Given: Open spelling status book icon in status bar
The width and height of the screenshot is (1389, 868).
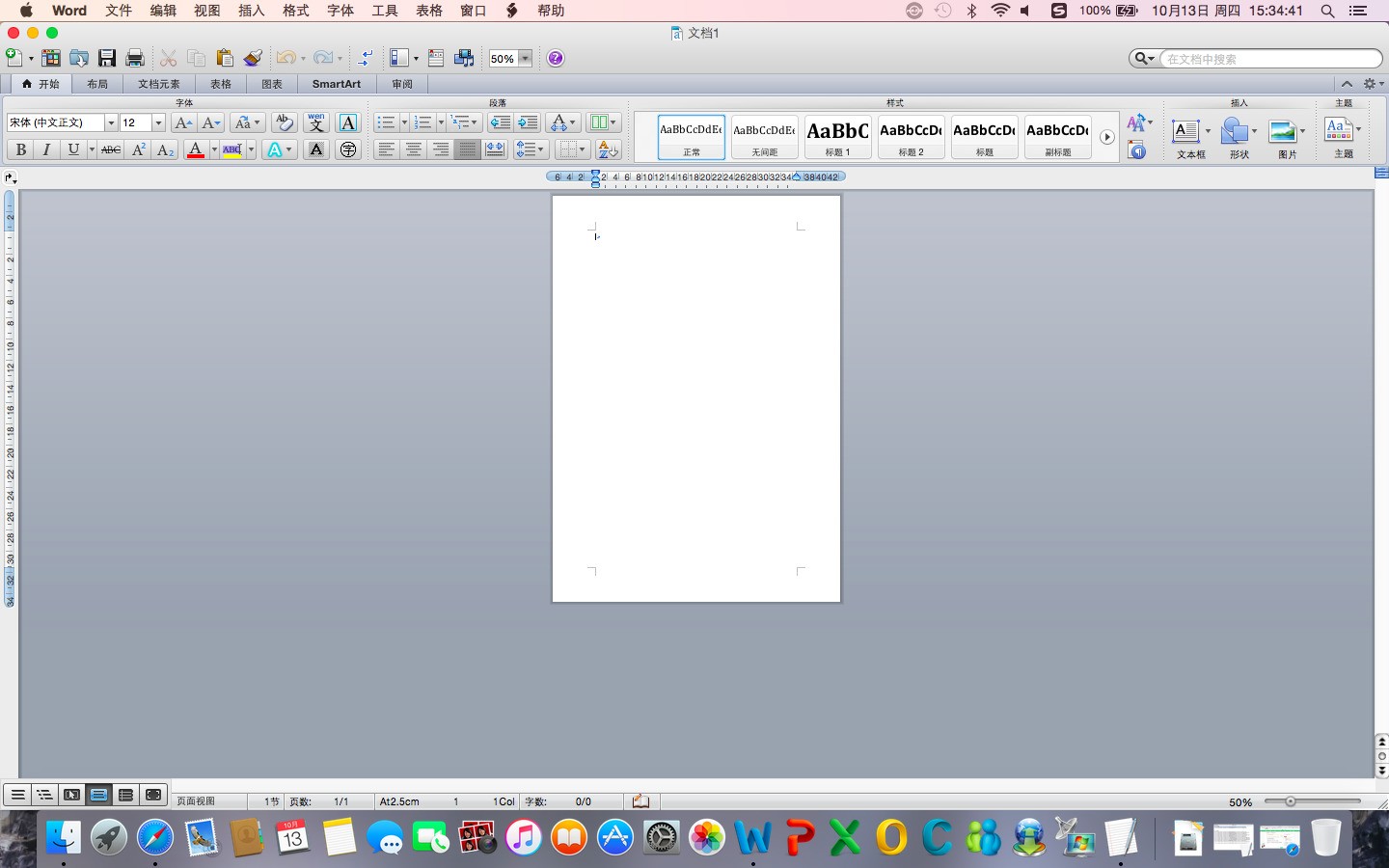Looking at the screenshot, I should click(641, 801).
